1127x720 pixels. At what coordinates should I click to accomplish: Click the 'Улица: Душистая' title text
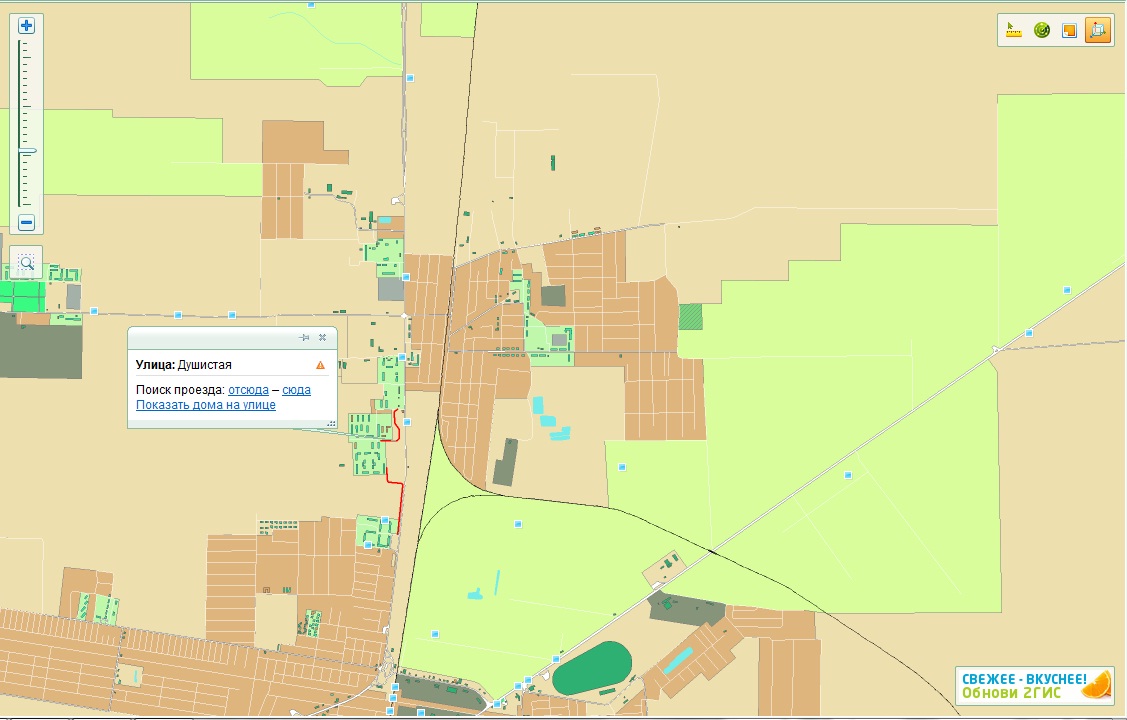pyautogui.click(x=184, y=365)
